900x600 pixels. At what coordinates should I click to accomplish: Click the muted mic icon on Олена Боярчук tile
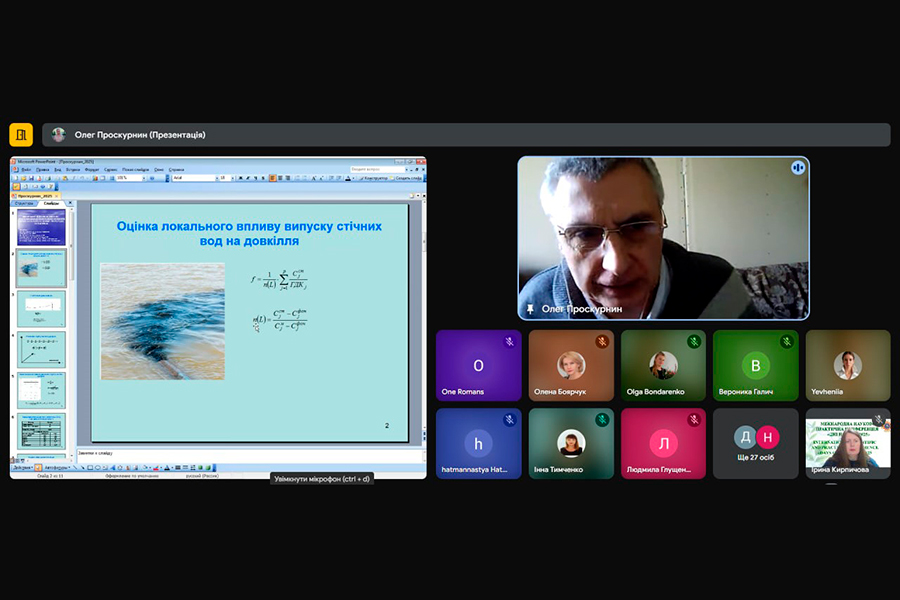click(602, 342)
